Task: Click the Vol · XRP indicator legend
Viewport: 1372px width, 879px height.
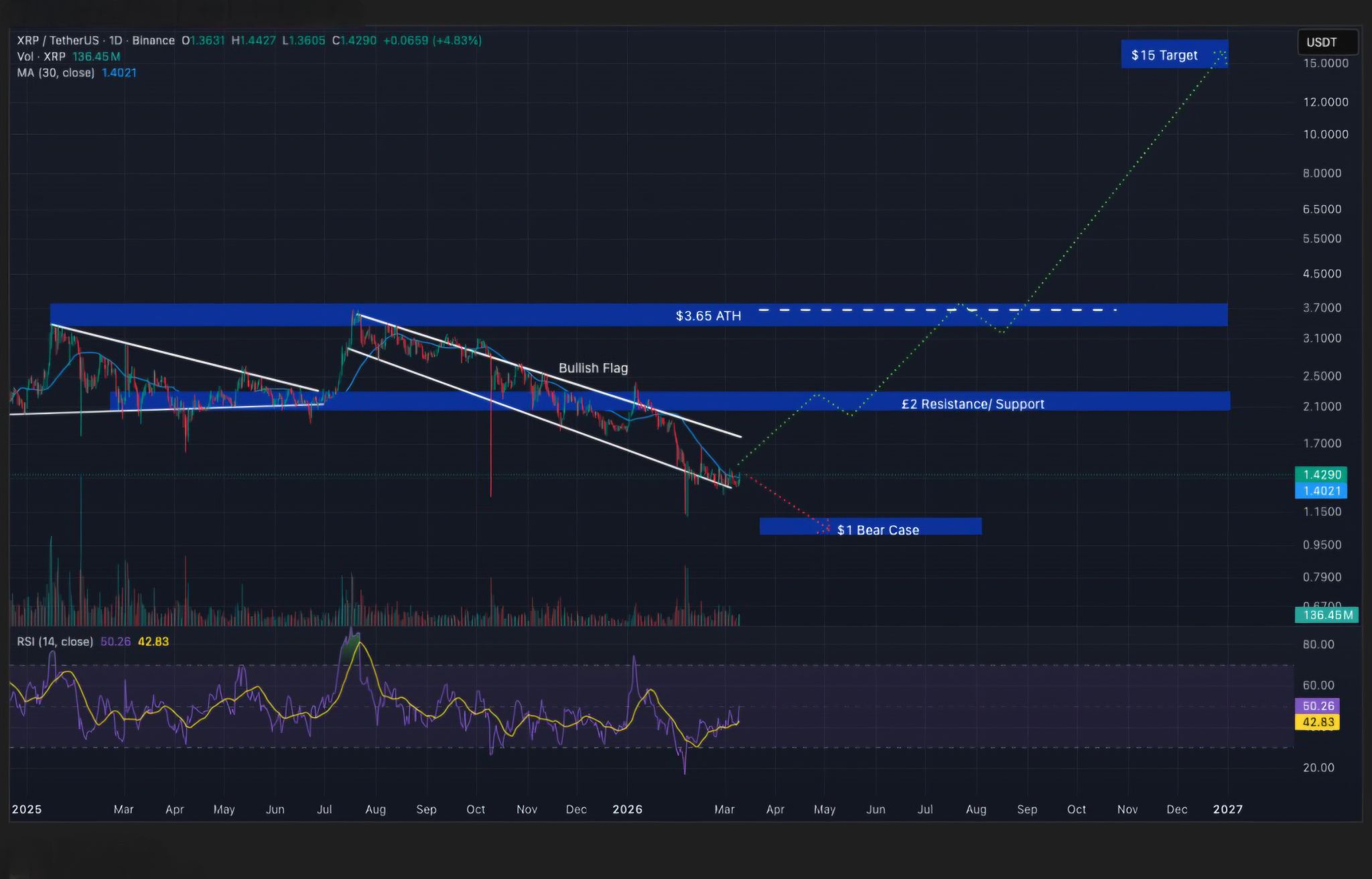Action: click(42, 56)
